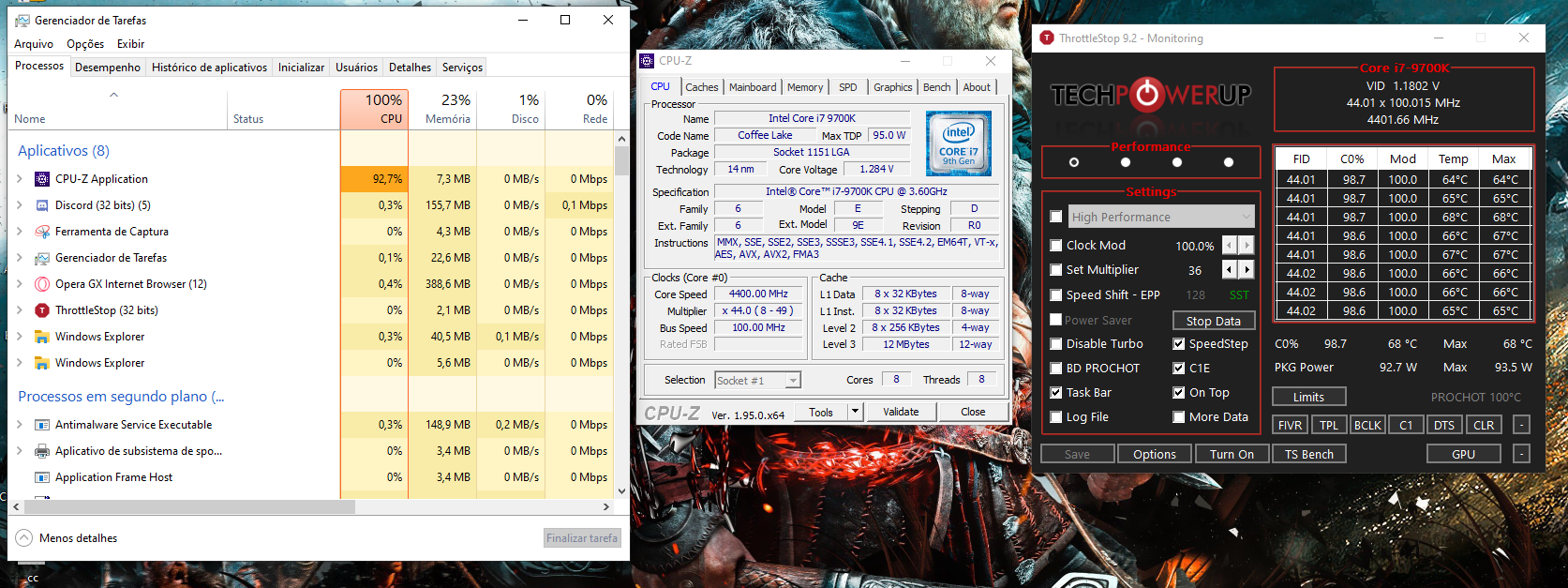Click the CPU-Z Application process icon
This screenshot has height=588, width=1568.
(x=42, y=179)
